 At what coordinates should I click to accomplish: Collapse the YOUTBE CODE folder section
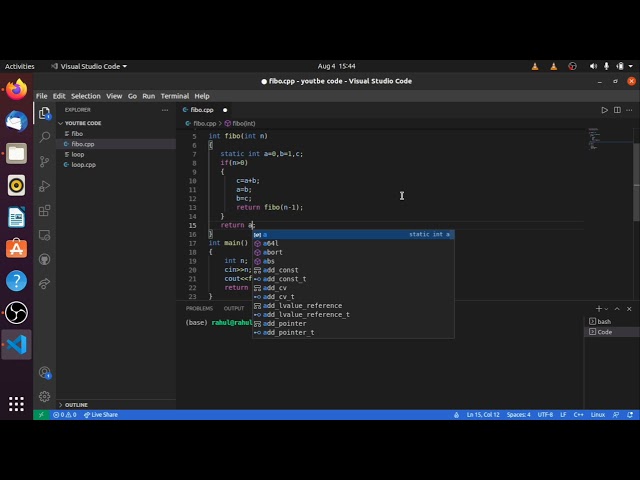(x=82, y=123)
